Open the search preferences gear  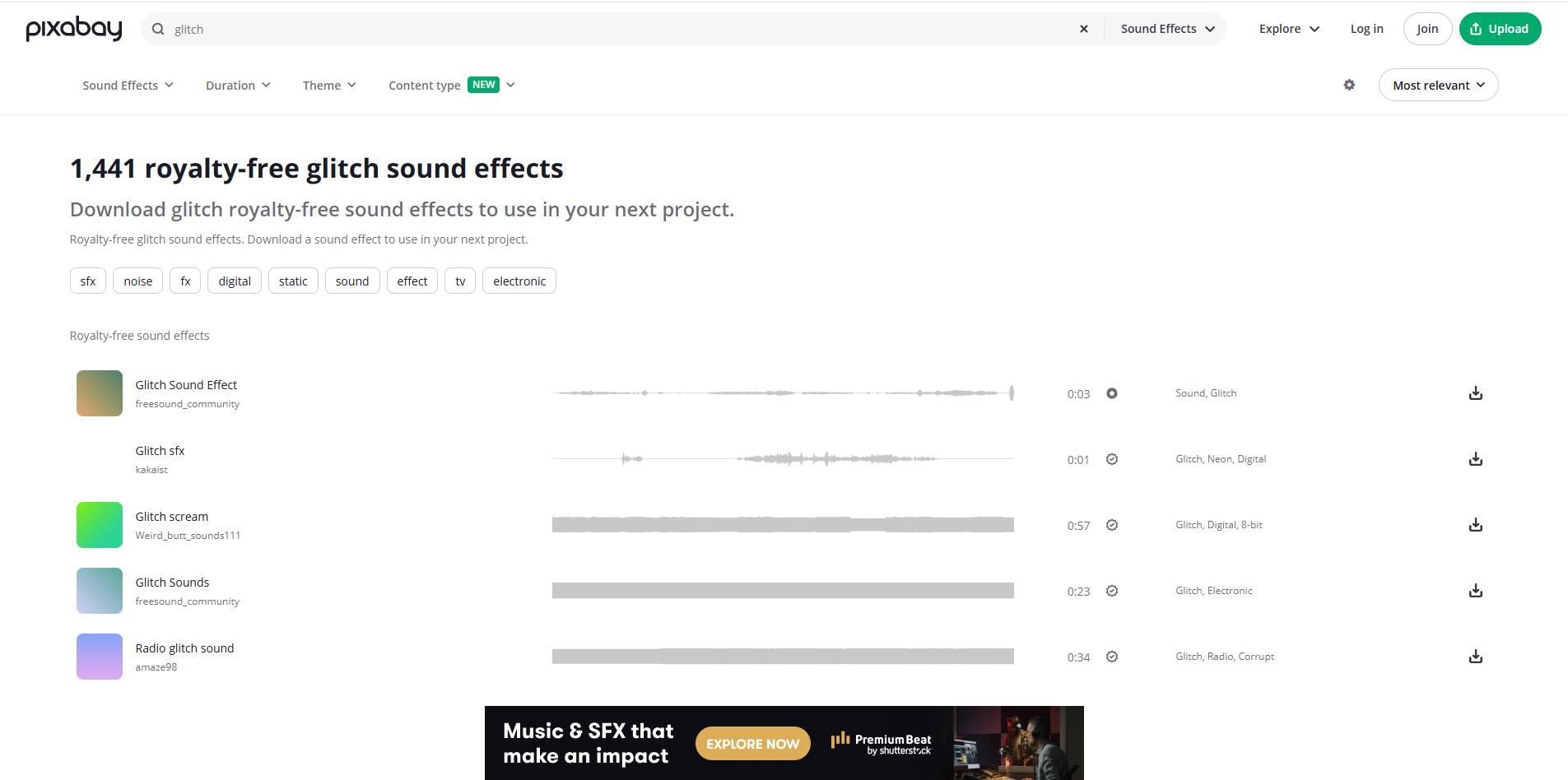[x=1349, y=85]
